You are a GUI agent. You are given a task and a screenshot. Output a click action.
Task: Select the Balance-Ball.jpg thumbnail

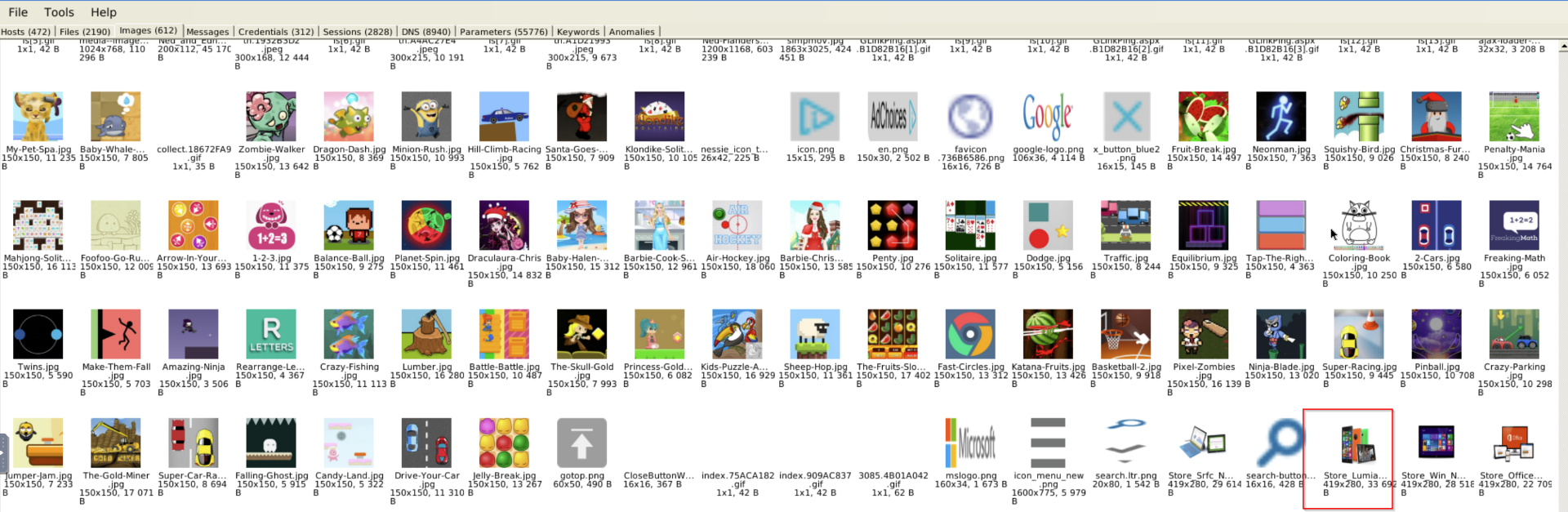pyautogui.click(x=349, y=225)
